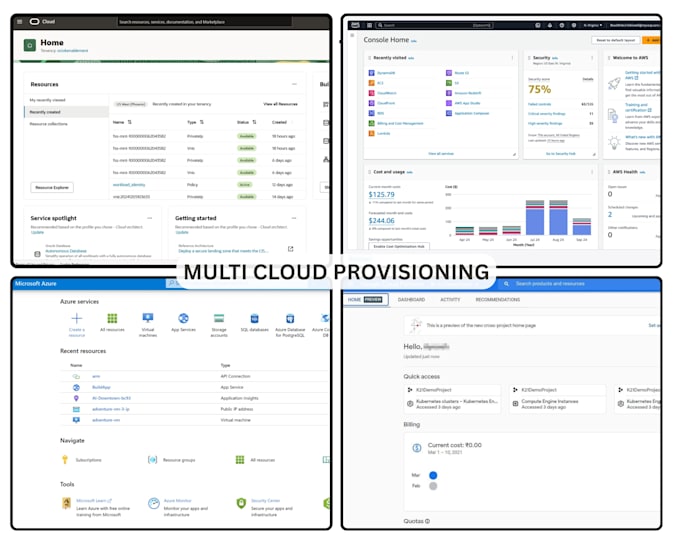This screenshot has height=544, width=680.
Task: Collapse Oracle Service spotlight panel
Action: pos(150,218)
